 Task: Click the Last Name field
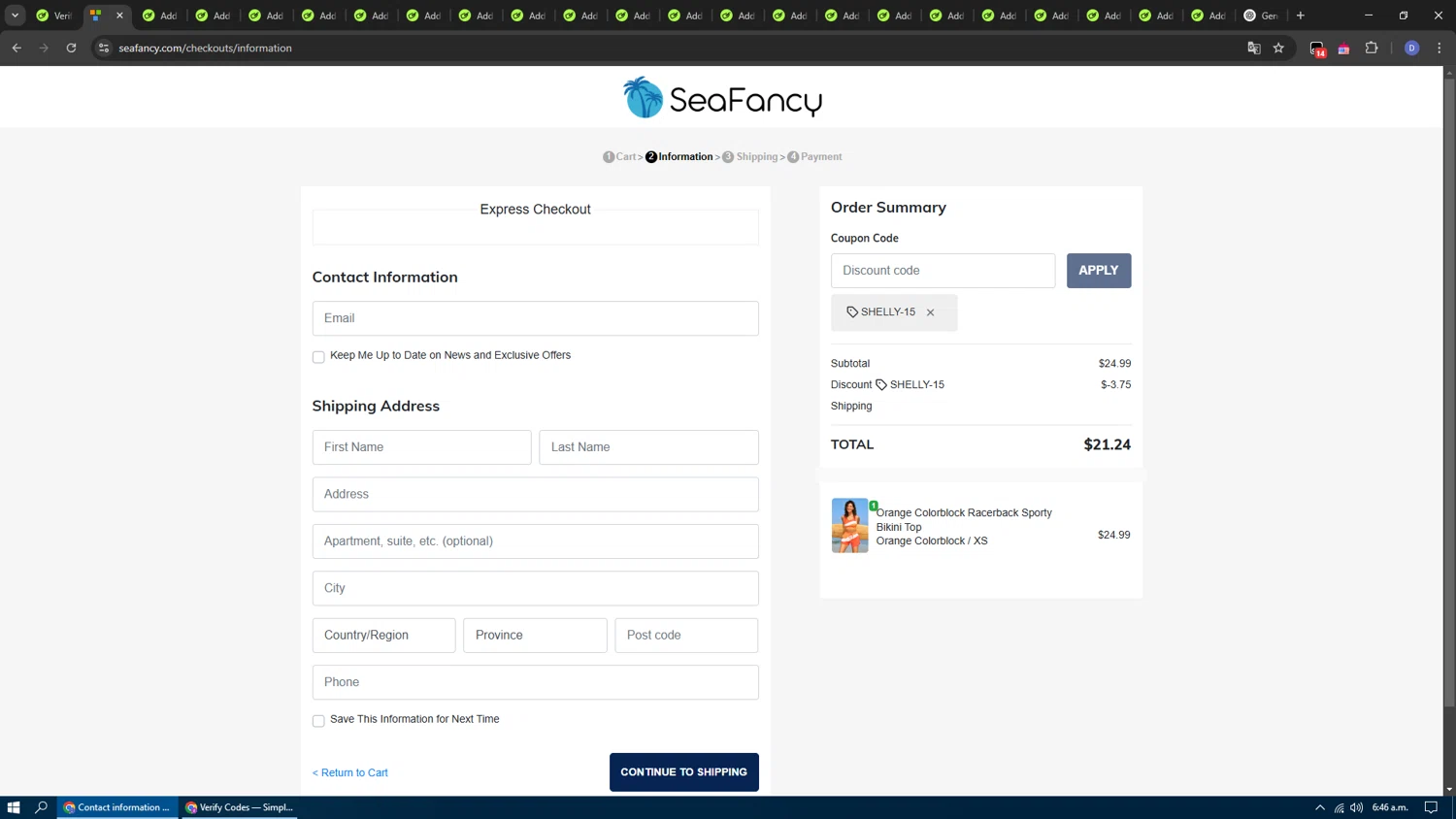pos(648,447)
